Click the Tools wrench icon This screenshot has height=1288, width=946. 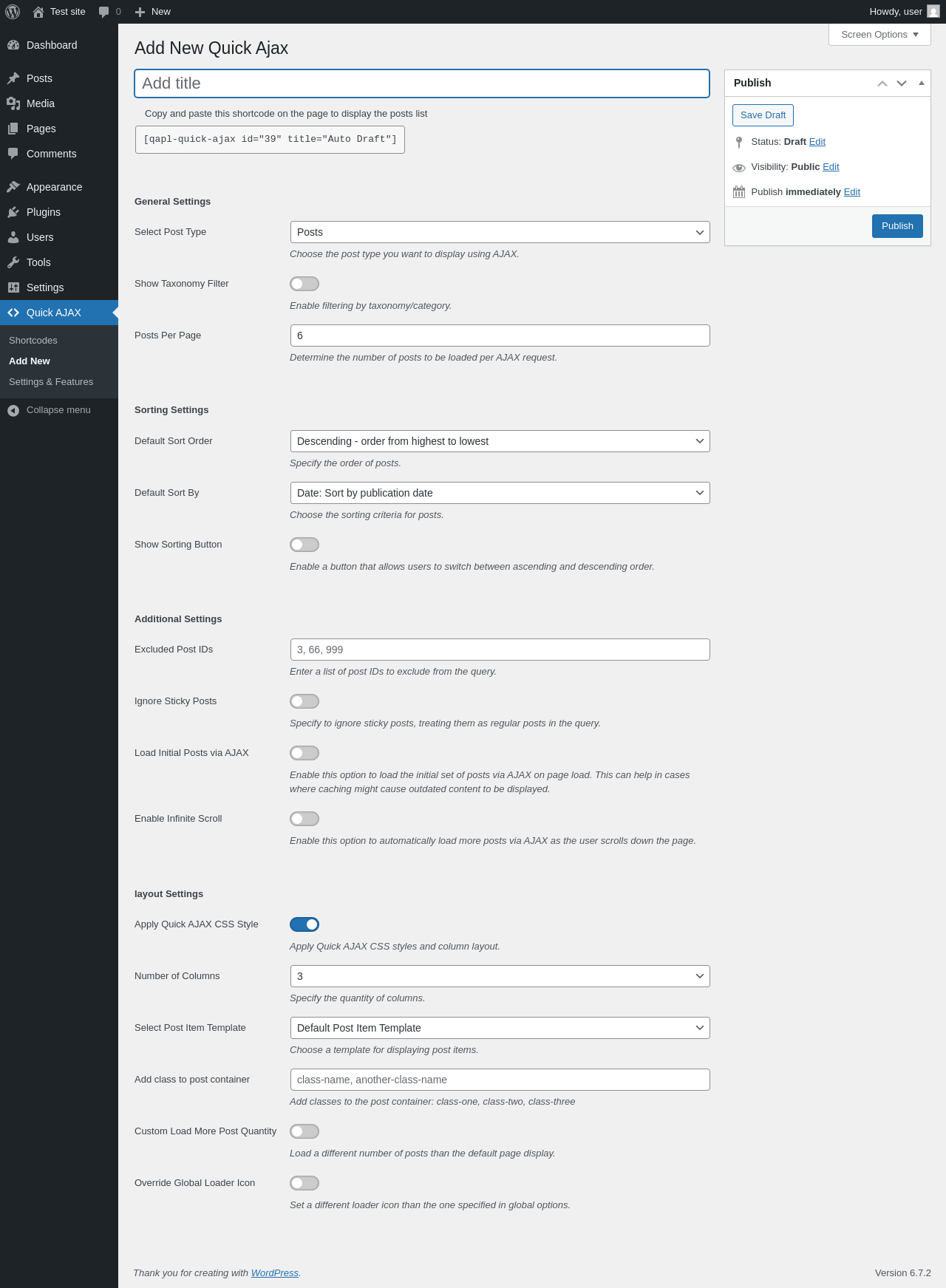13,262
